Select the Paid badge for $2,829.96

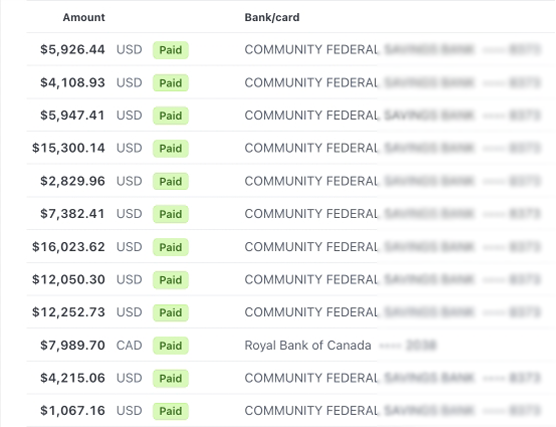point(171,181)
